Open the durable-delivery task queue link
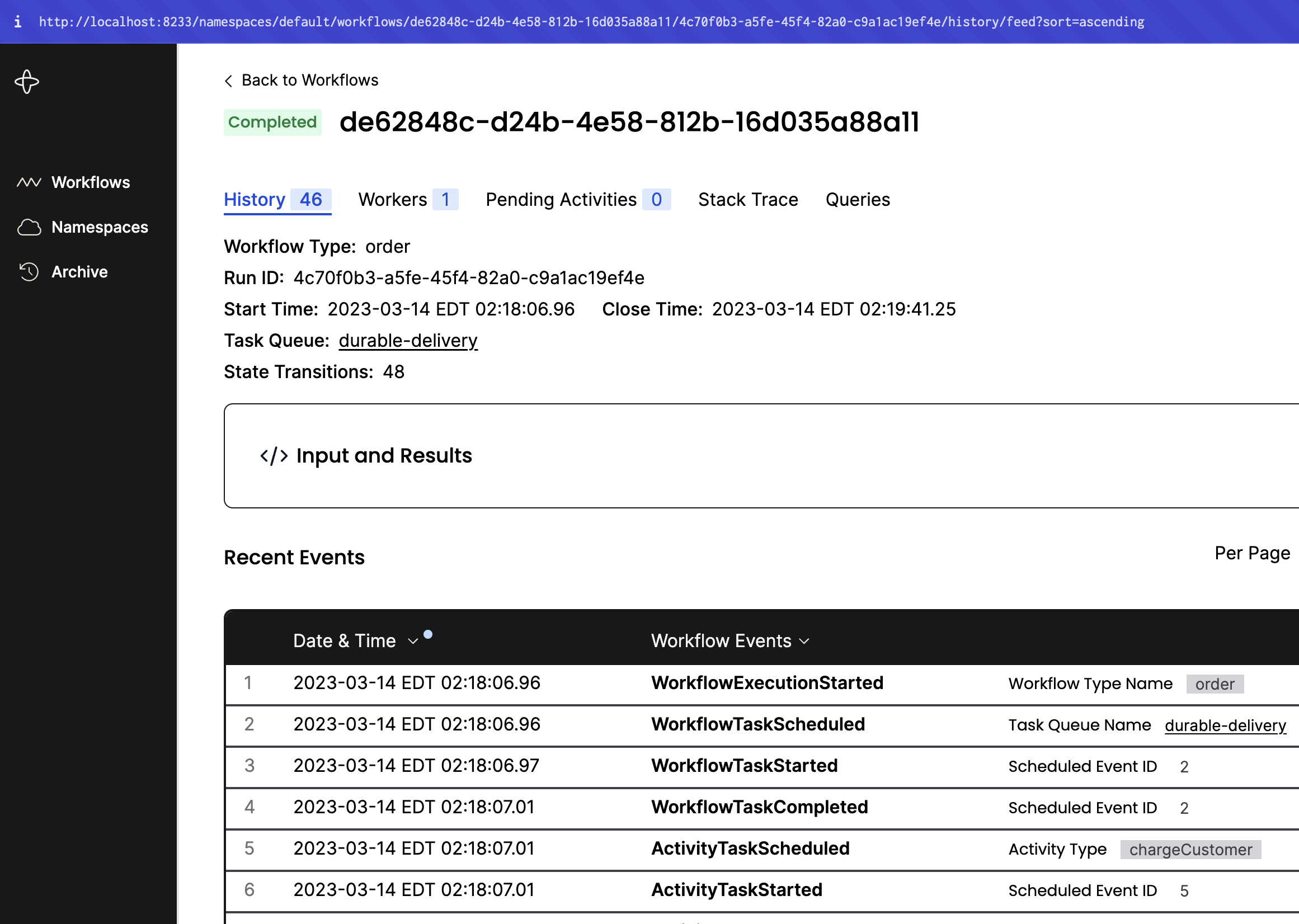Viewport: 1299px width, 924px height. pos(408,340)
